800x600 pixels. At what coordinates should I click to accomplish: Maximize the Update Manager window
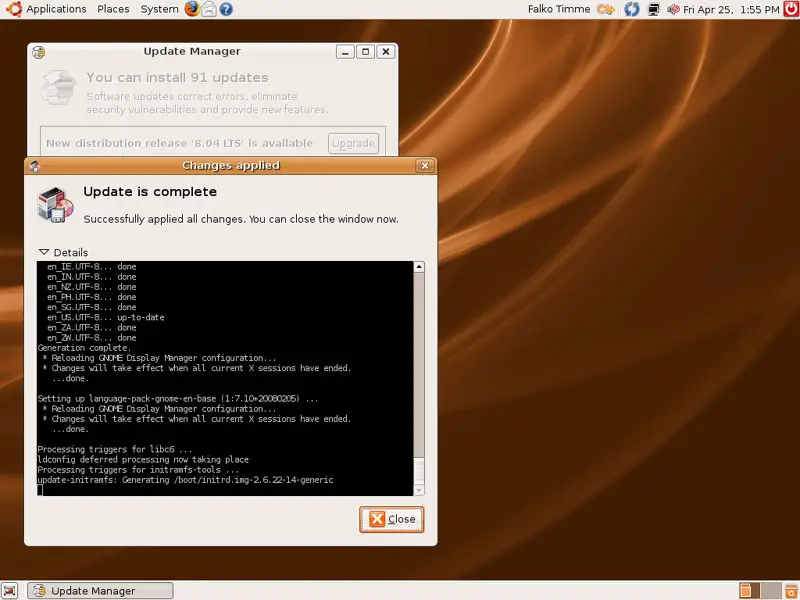point(366,52)
